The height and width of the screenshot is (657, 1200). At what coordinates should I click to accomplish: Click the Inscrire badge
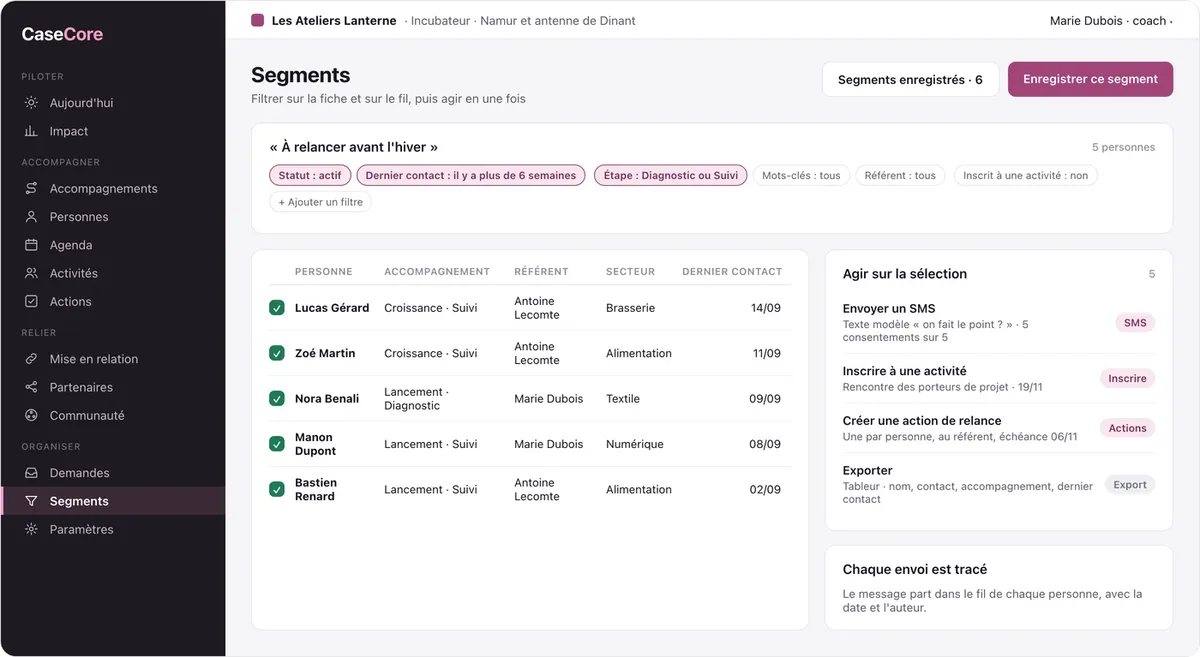coord(1127,378)
